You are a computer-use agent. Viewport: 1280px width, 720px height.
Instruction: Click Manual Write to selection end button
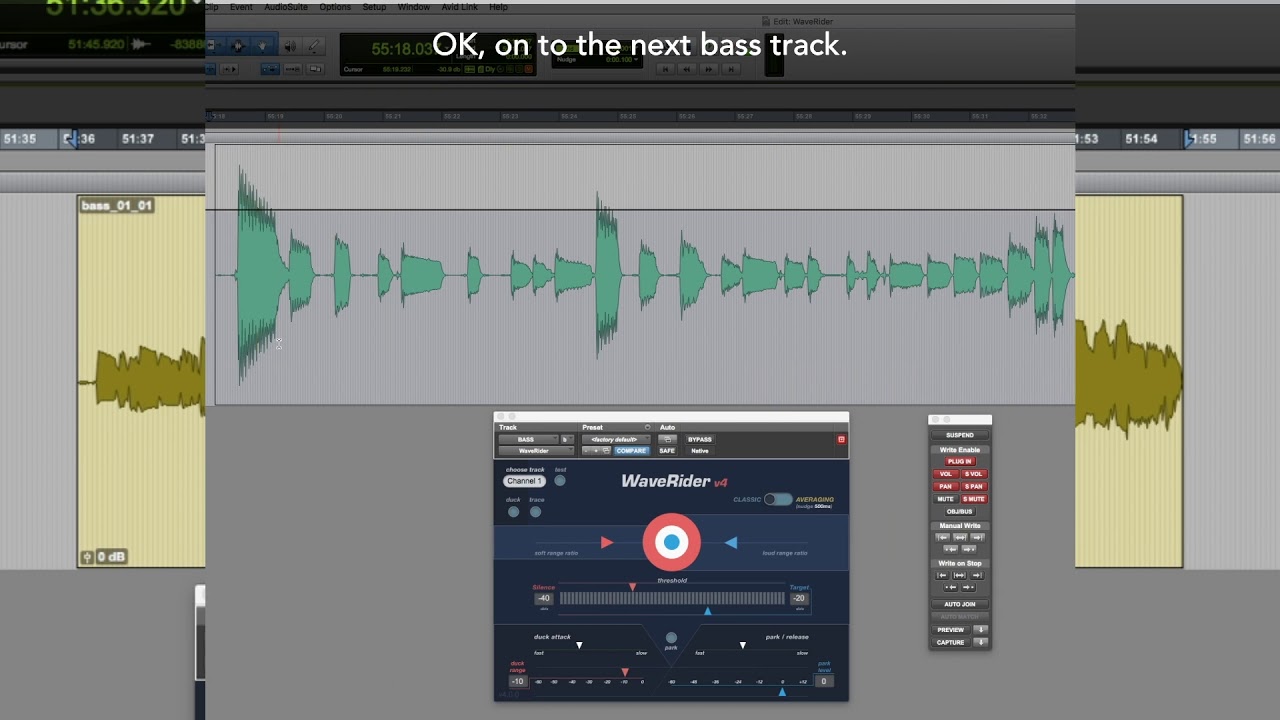pyautogui.click(x=978, y=538)
